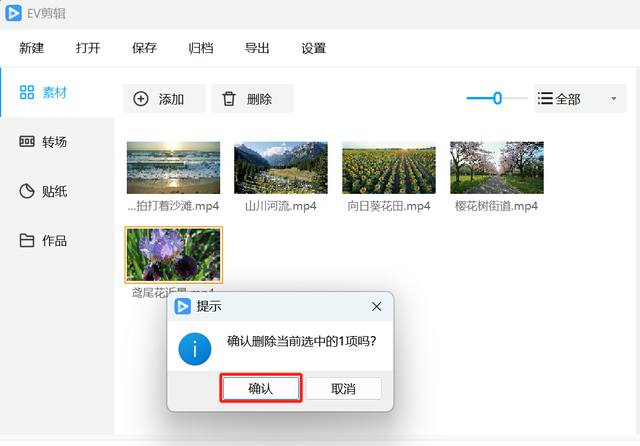This screenshot has height=446, width=640.
Task: Click the logo icon in 提示 title bar
Action: pos(182,306)
